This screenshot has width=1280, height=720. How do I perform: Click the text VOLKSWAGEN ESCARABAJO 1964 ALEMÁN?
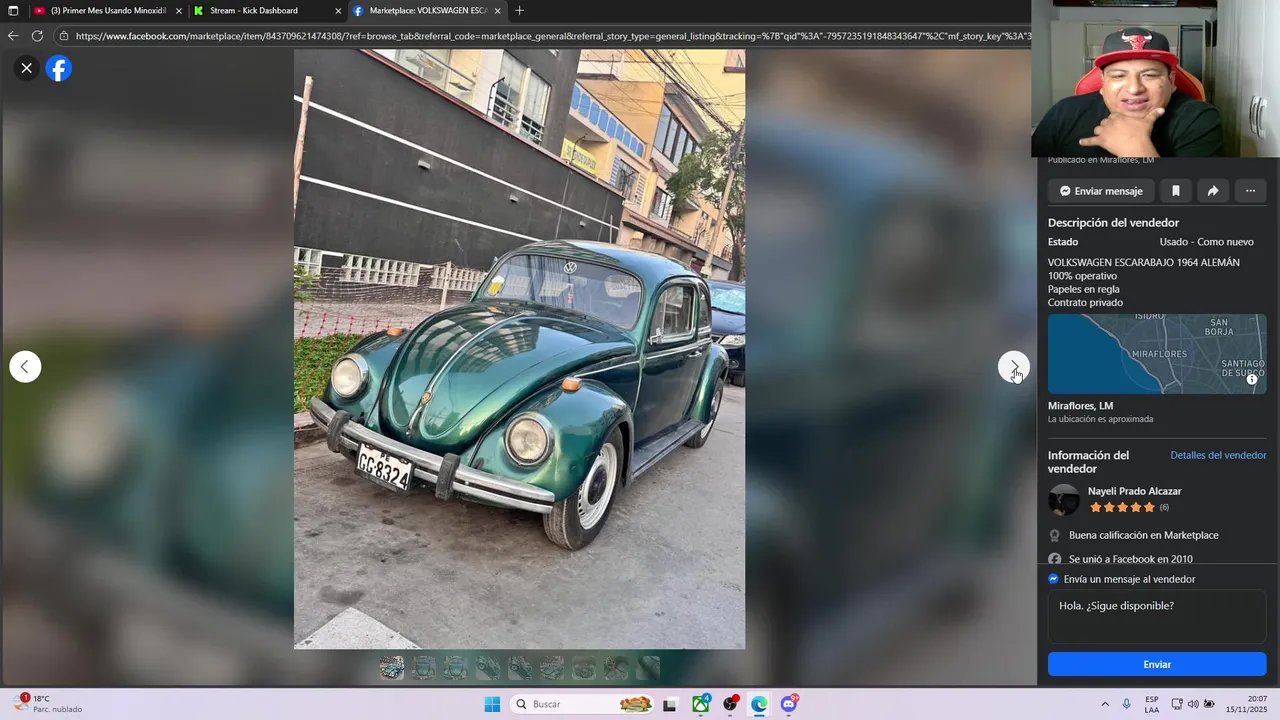pyautogui.click(x=1144, y=262)
